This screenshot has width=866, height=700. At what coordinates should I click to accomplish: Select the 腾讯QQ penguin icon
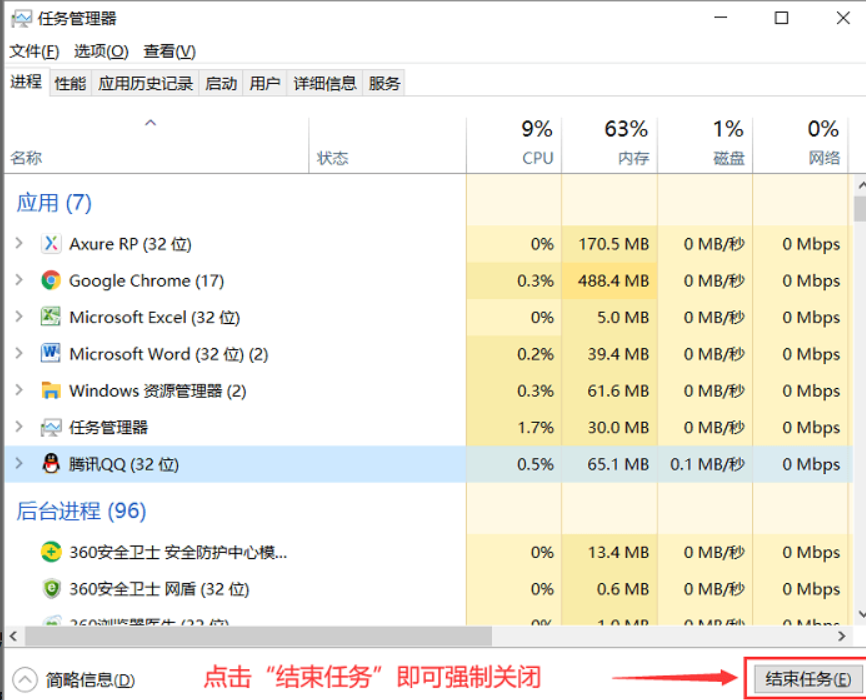click(x=51, y=464)
